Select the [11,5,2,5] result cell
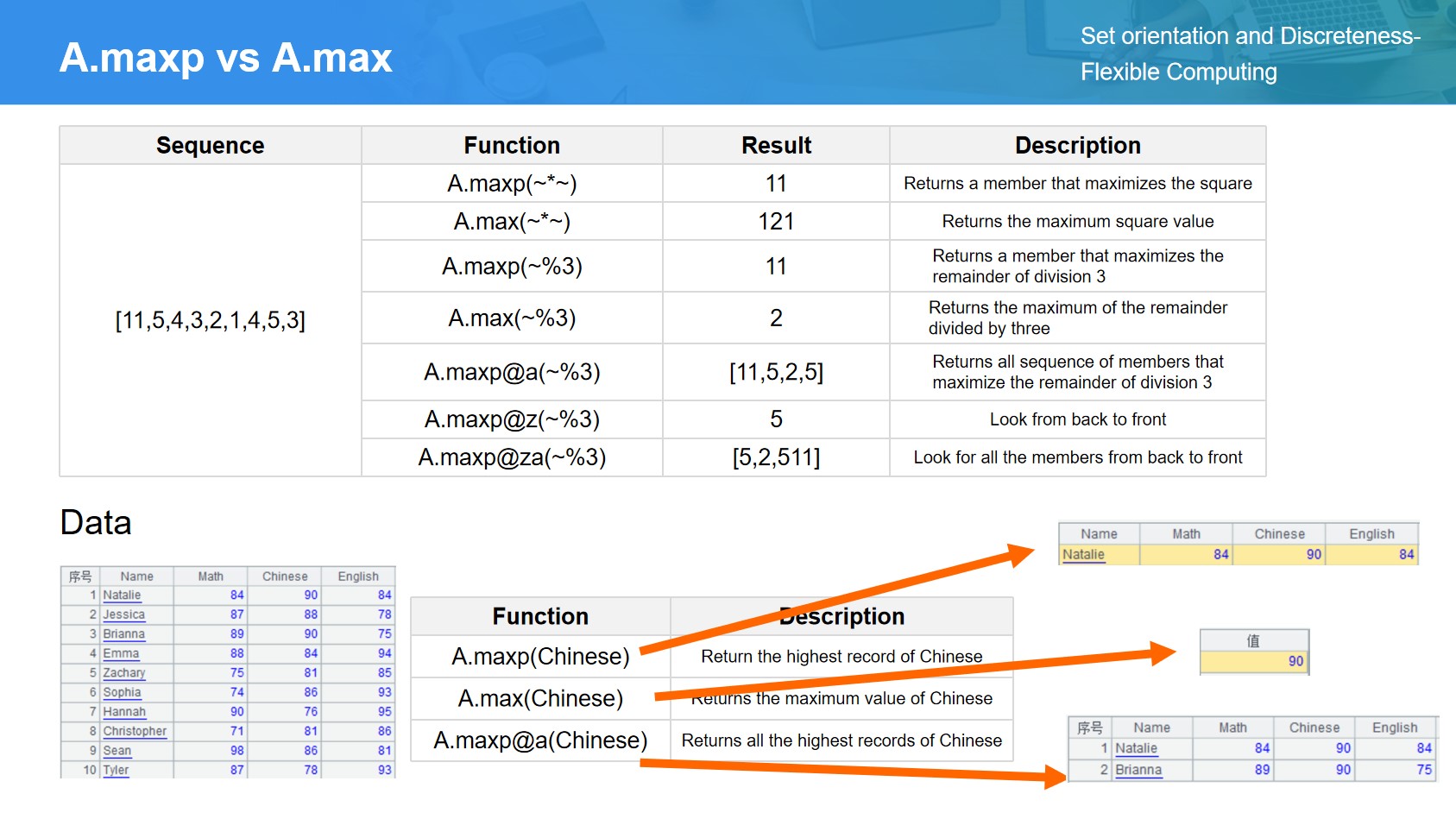This screenshot has width=1456, height=819. (x=775, y=372)
